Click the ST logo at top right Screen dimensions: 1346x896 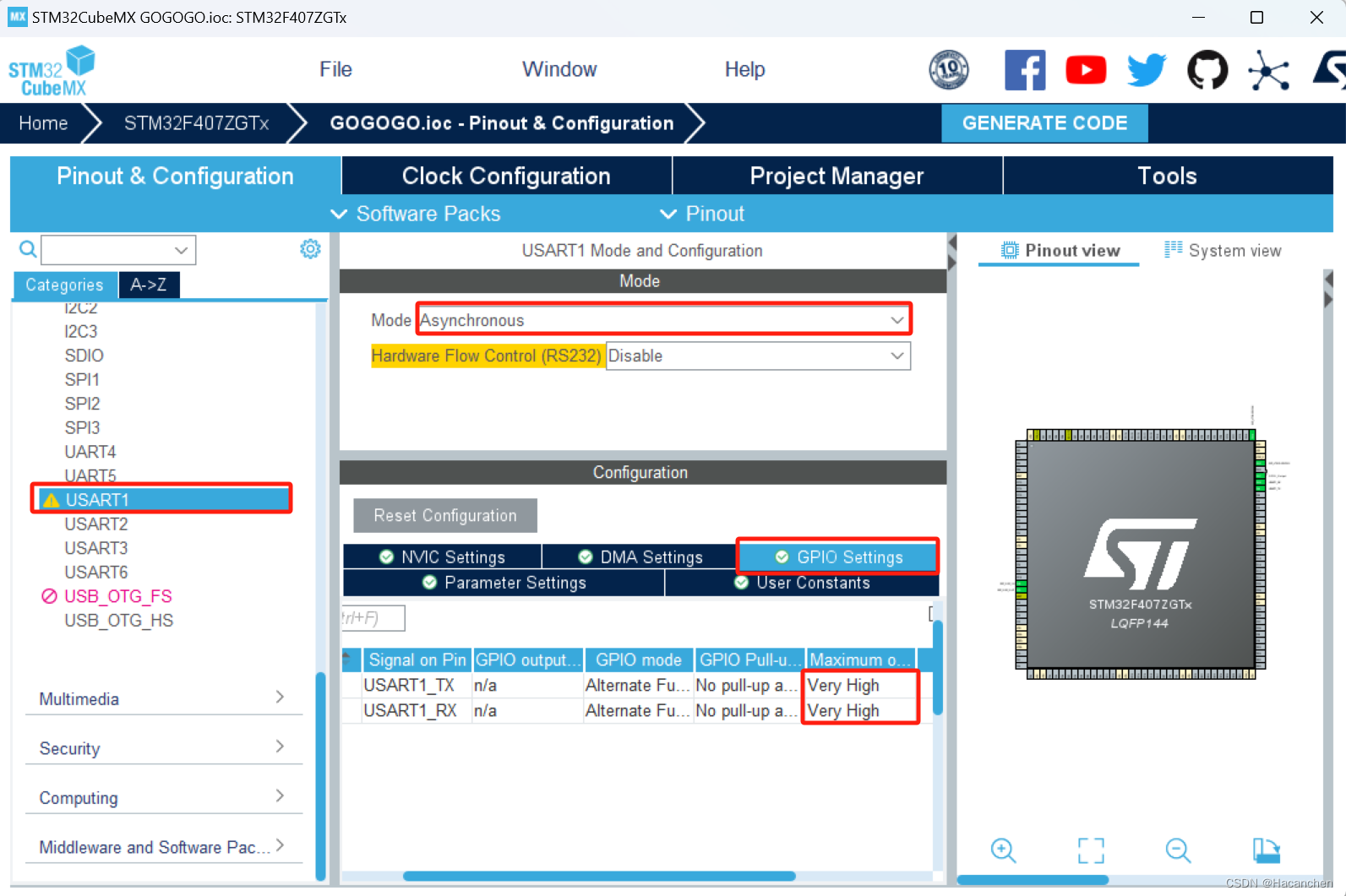click(x=1329, y=70)
